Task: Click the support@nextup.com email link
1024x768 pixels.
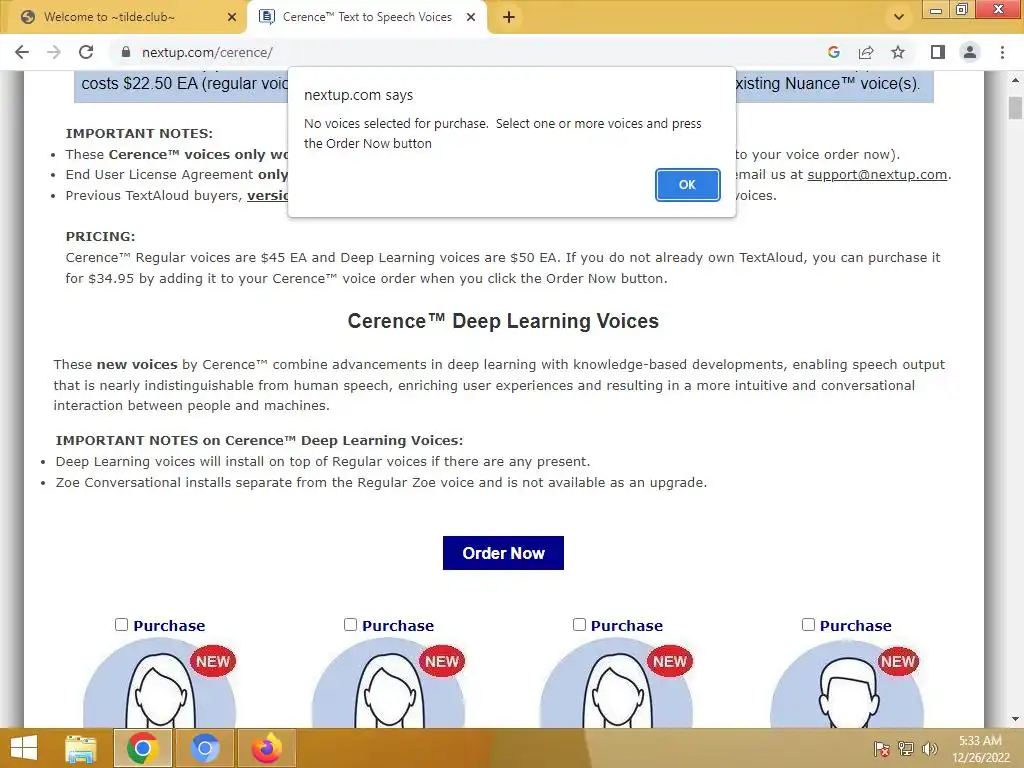Action: point(877,174)
